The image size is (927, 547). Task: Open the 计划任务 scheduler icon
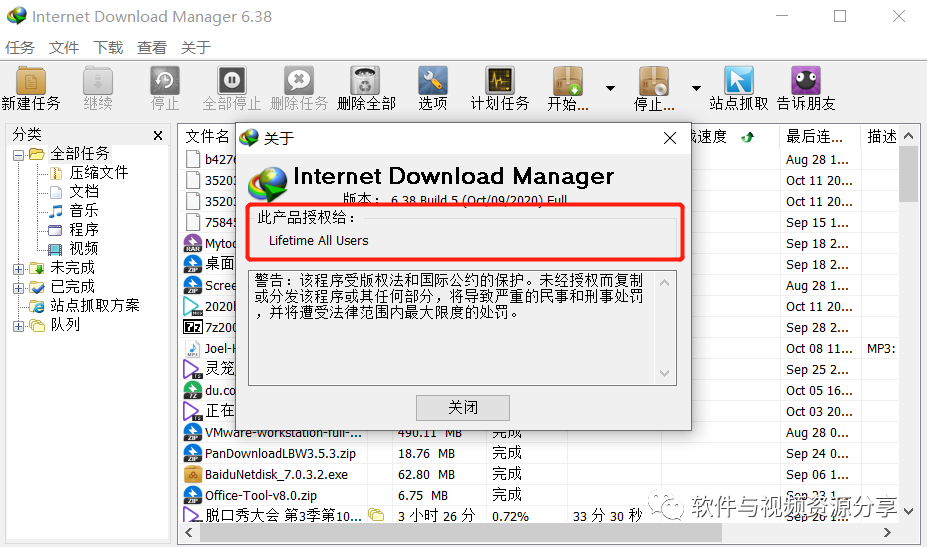(x=500, y=82)
